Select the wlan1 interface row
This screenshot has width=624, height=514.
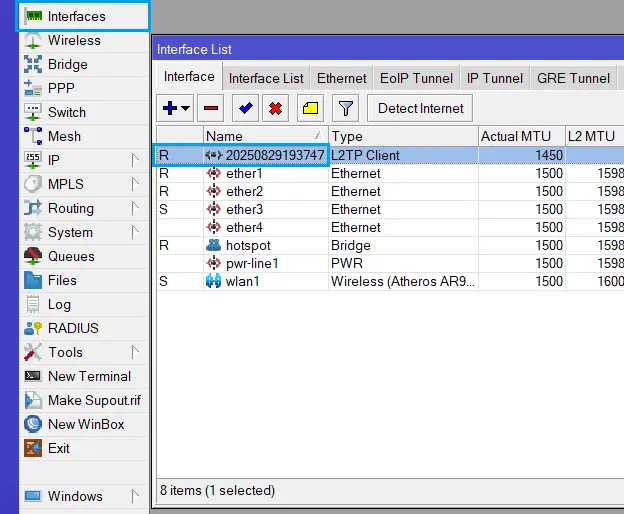point(243,282)
